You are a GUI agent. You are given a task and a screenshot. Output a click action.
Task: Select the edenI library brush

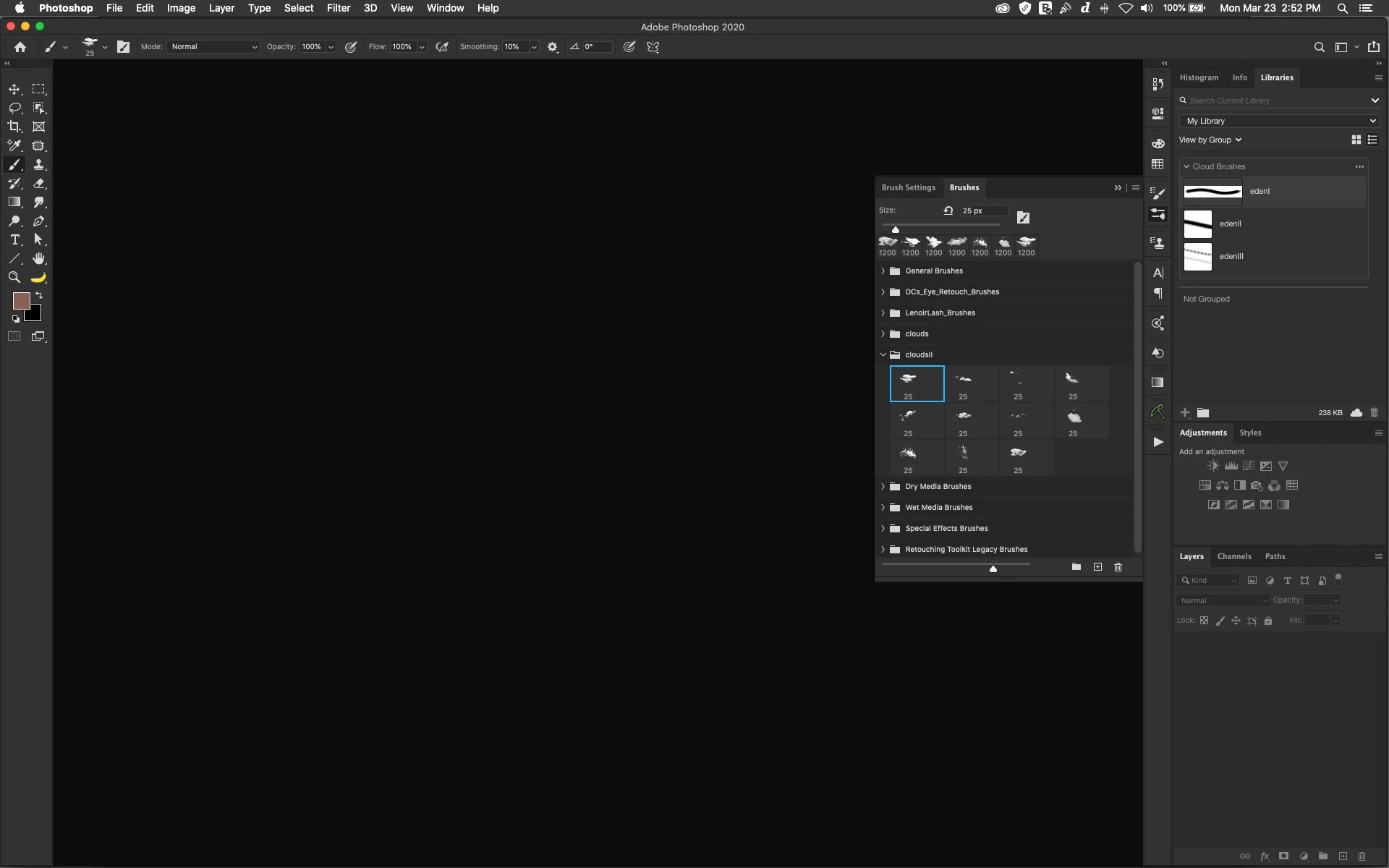pos(1275,192)
